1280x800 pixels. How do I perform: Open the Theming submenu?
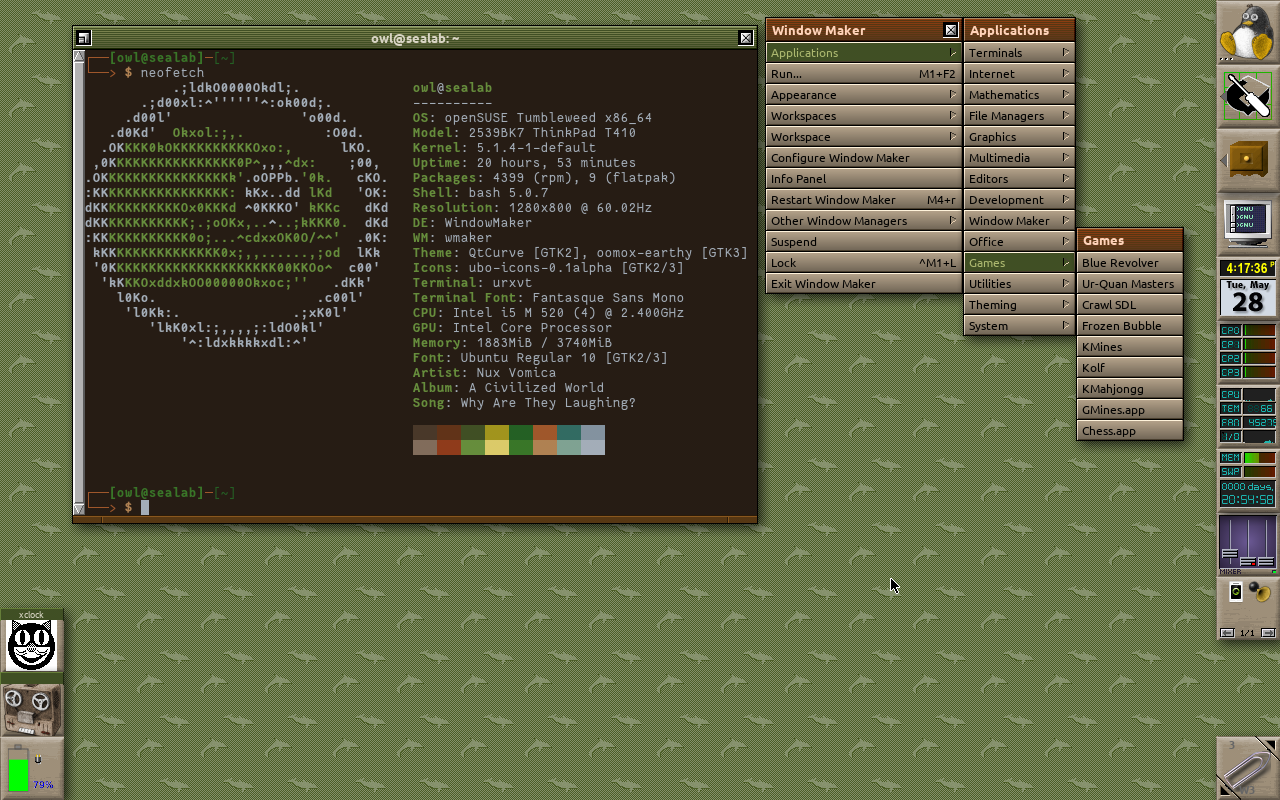[1019, 304]
